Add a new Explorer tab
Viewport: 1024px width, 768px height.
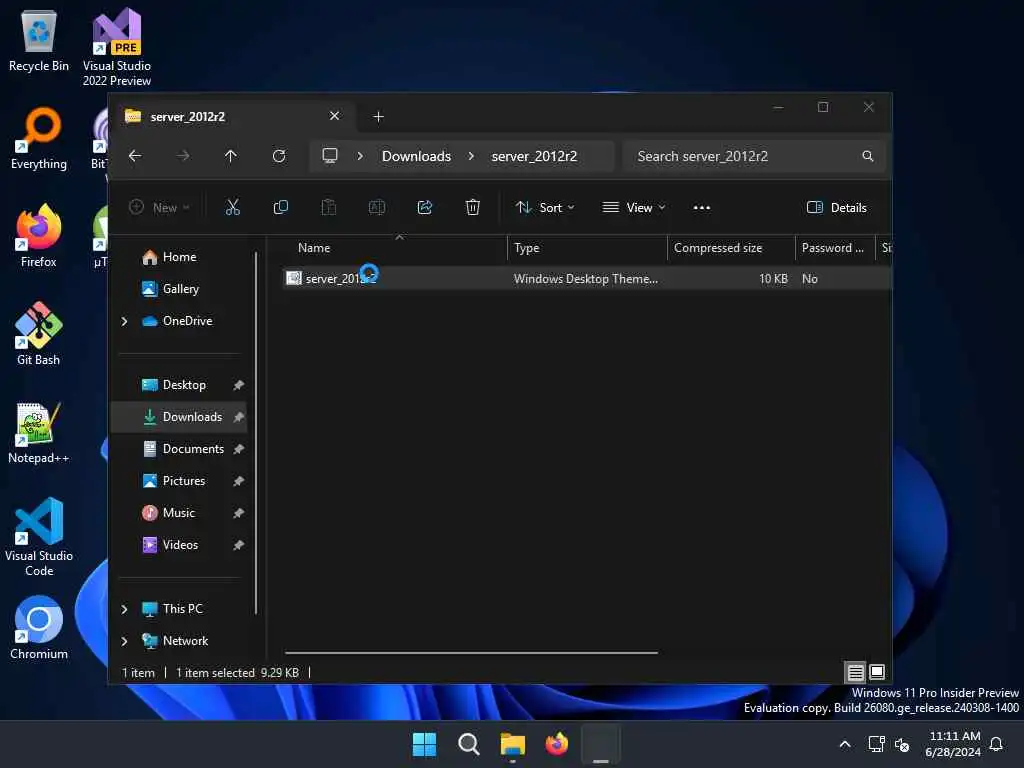point(378,116)
